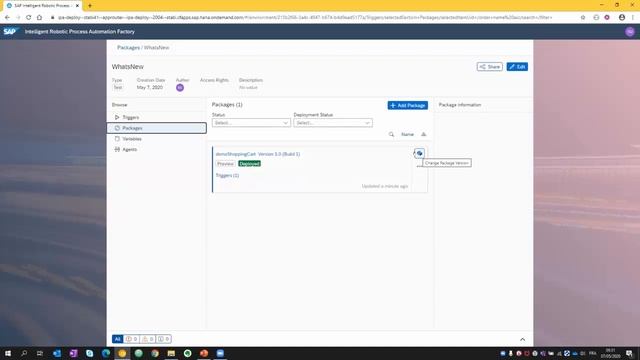Viewport: 640px width, 360px height.
Task: Click the Share button
Action: click(x=489, y=67)
